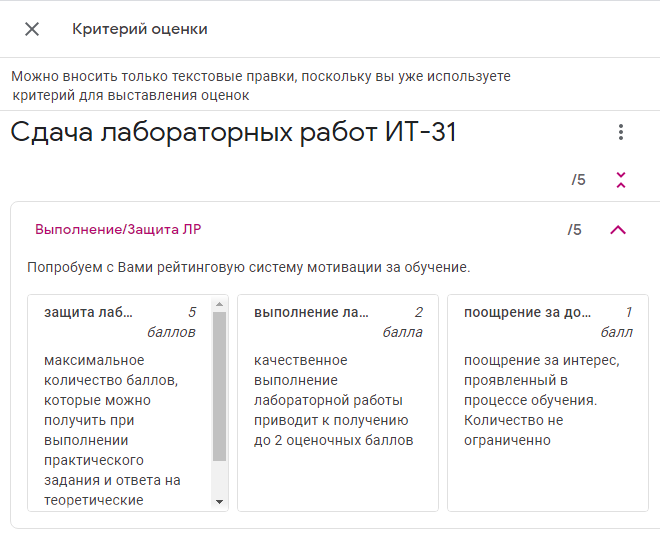
Task: Click the scroll up arrow in first level card
Action: tap(219, 304)
